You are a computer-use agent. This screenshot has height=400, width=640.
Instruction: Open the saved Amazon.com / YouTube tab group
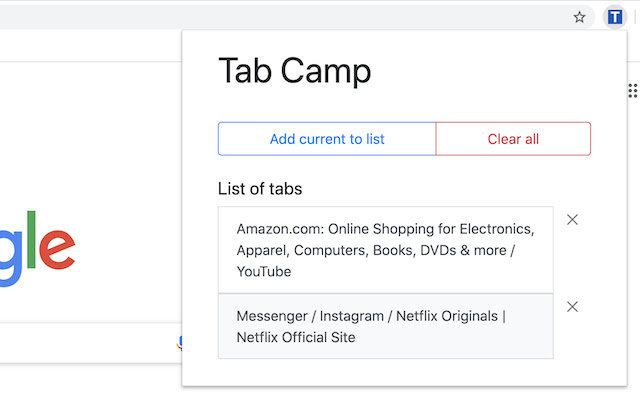(x=385, y=250)
